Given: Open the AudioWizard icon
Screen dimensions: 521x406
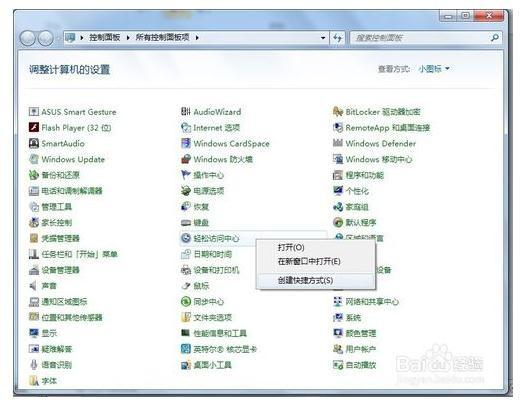Looking at the screenshot, I should [x=186, y=112].
